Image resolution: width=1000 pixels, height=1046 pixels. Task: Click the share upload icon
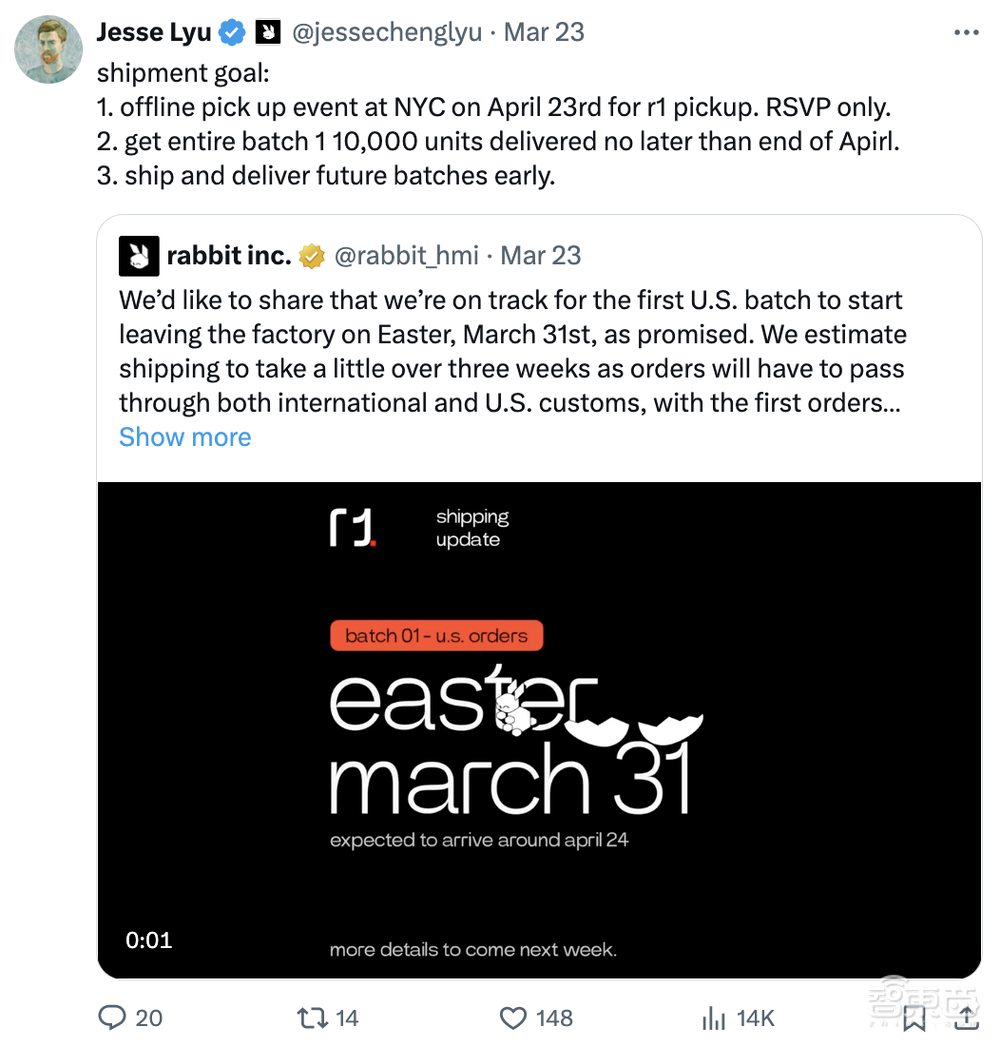(x=966, y=1018)
